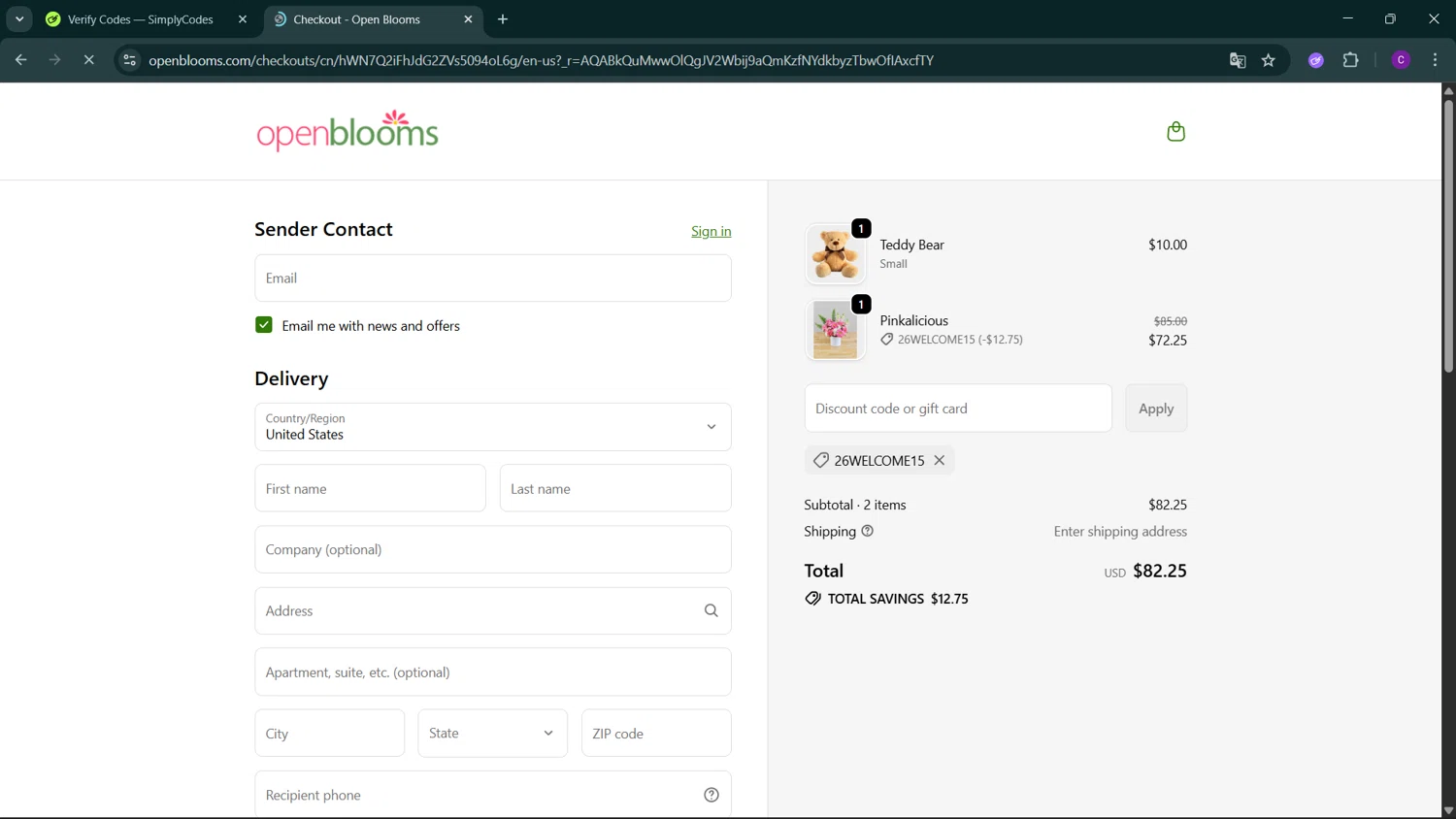Click the Apply discount button
Screen dimensions: 1456x819
[x=1156, y=409]
